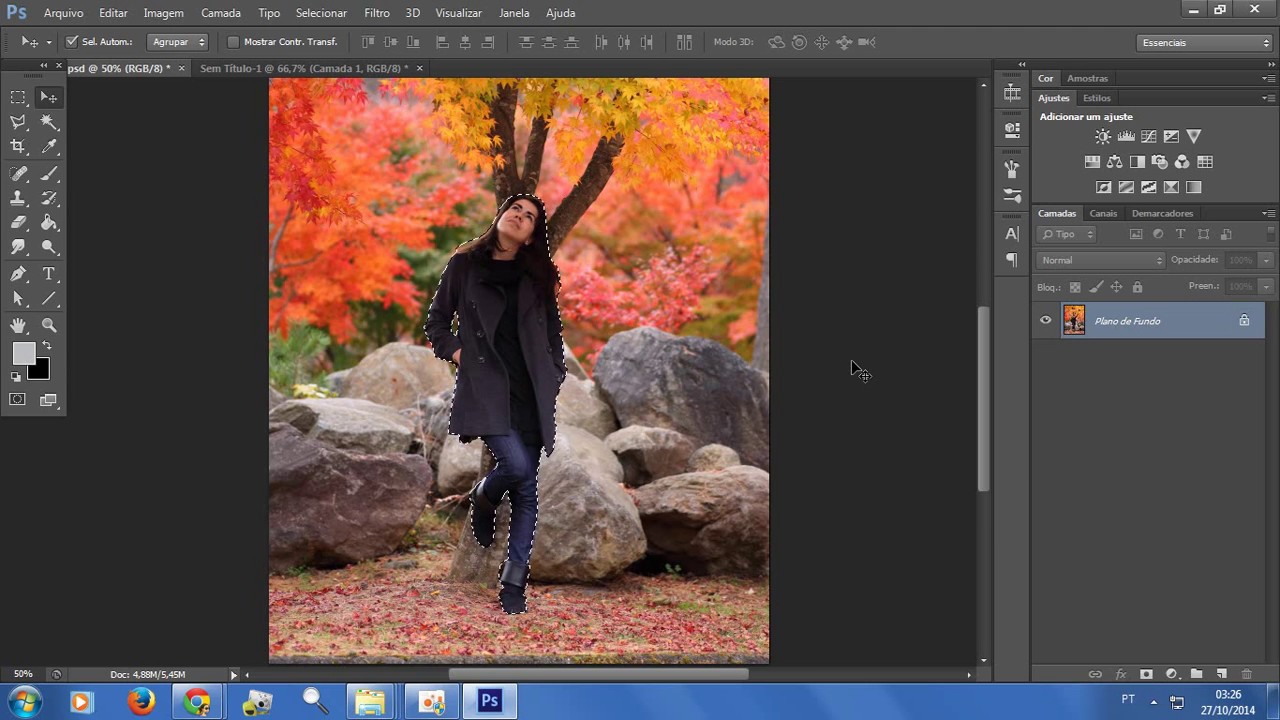
Task: Add a Black & White adjustment
Action: coord(1137,162)
